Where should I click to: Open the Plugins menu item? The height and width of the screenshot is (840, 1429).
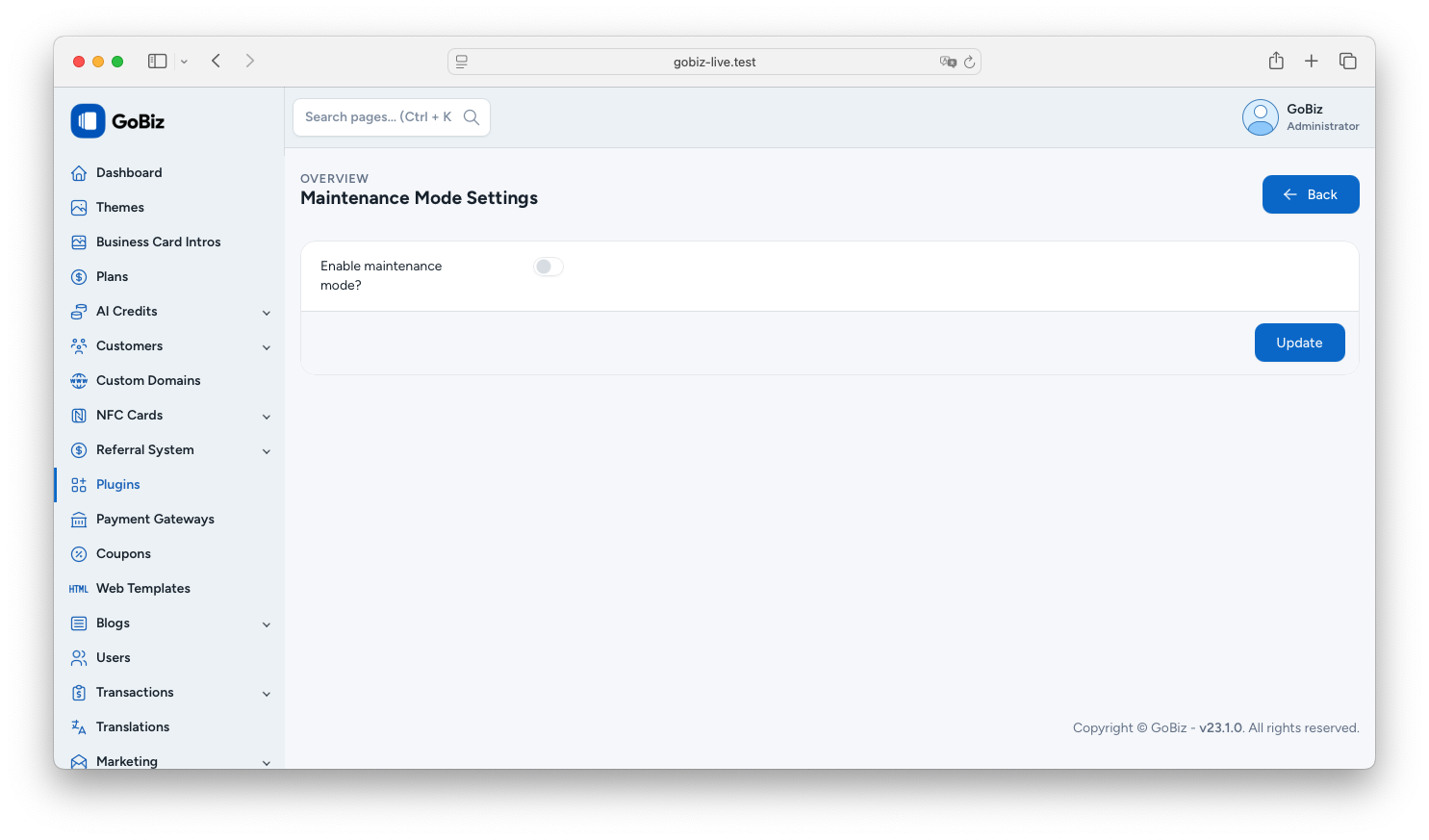169,485
